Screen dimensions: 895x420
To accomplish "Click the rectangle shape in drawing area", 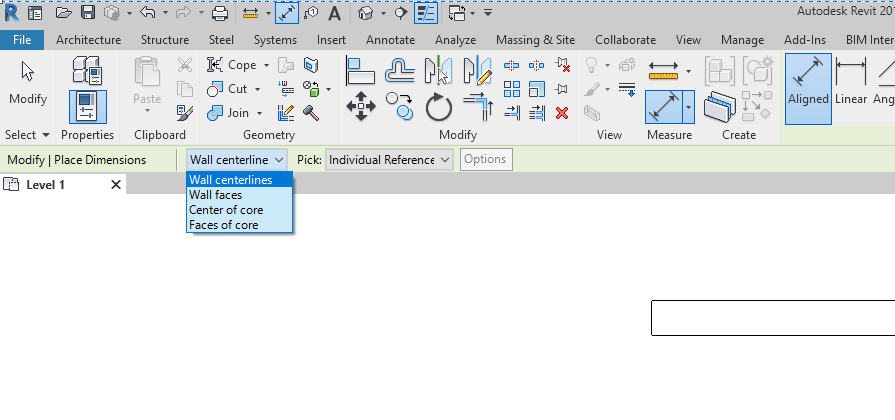I will tap(773, 318).
